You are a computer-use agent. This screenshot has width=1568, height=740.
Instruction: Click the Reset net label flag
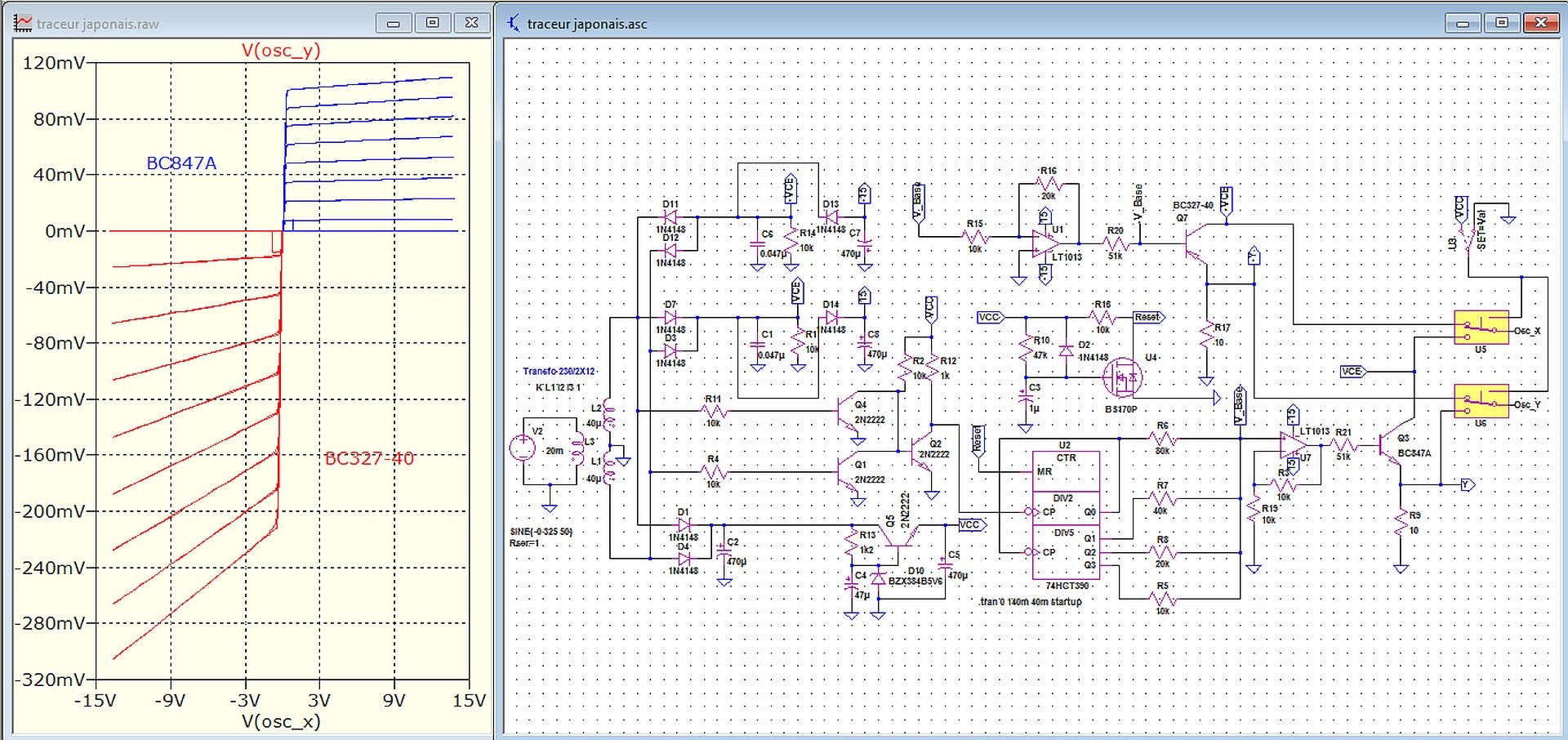(x=1149, y=317)
